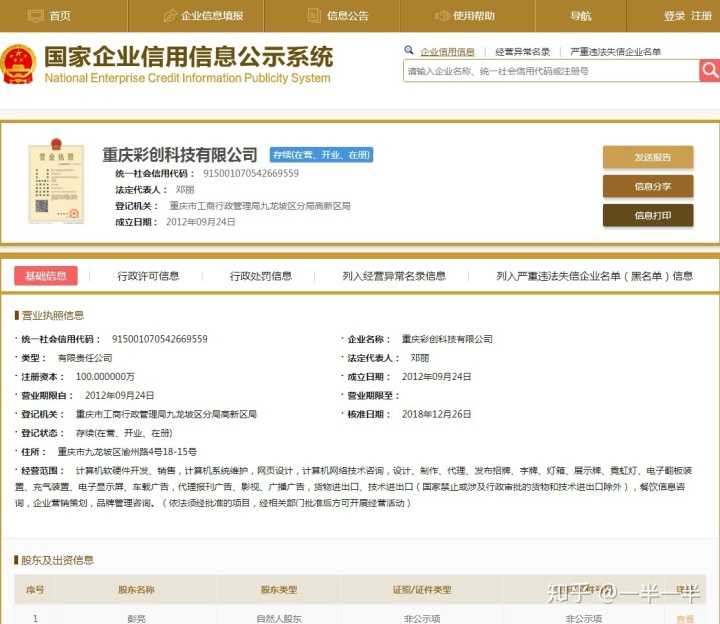The width and height of the screenshot is (720, 624).
Task: Click the 股东名称 column header
Action: tap(136, 590)
